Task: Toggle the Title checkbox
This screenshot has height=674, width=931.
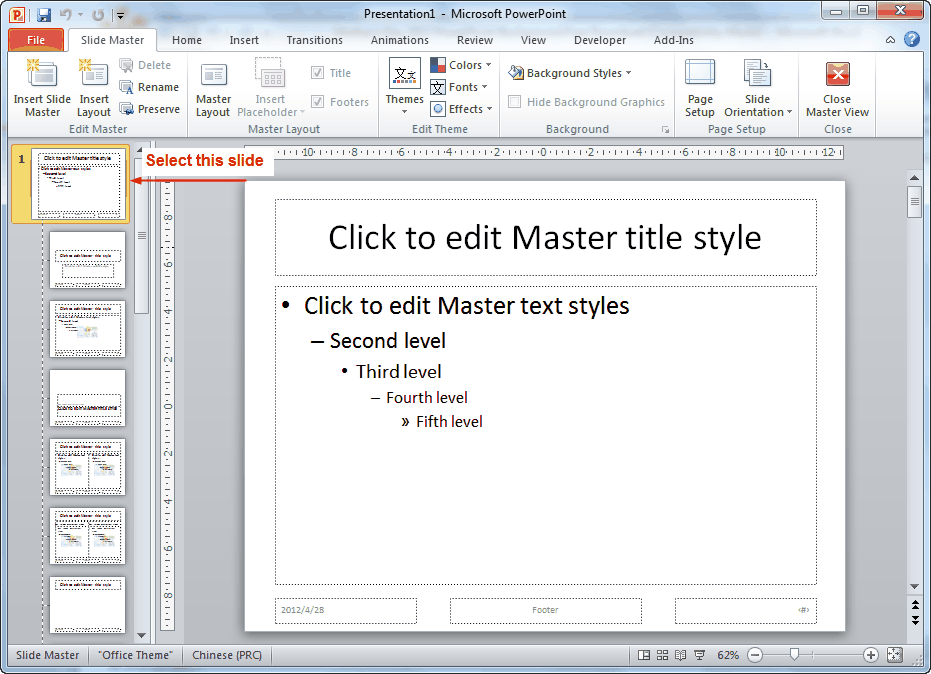Action: click(x=318, y=73)
